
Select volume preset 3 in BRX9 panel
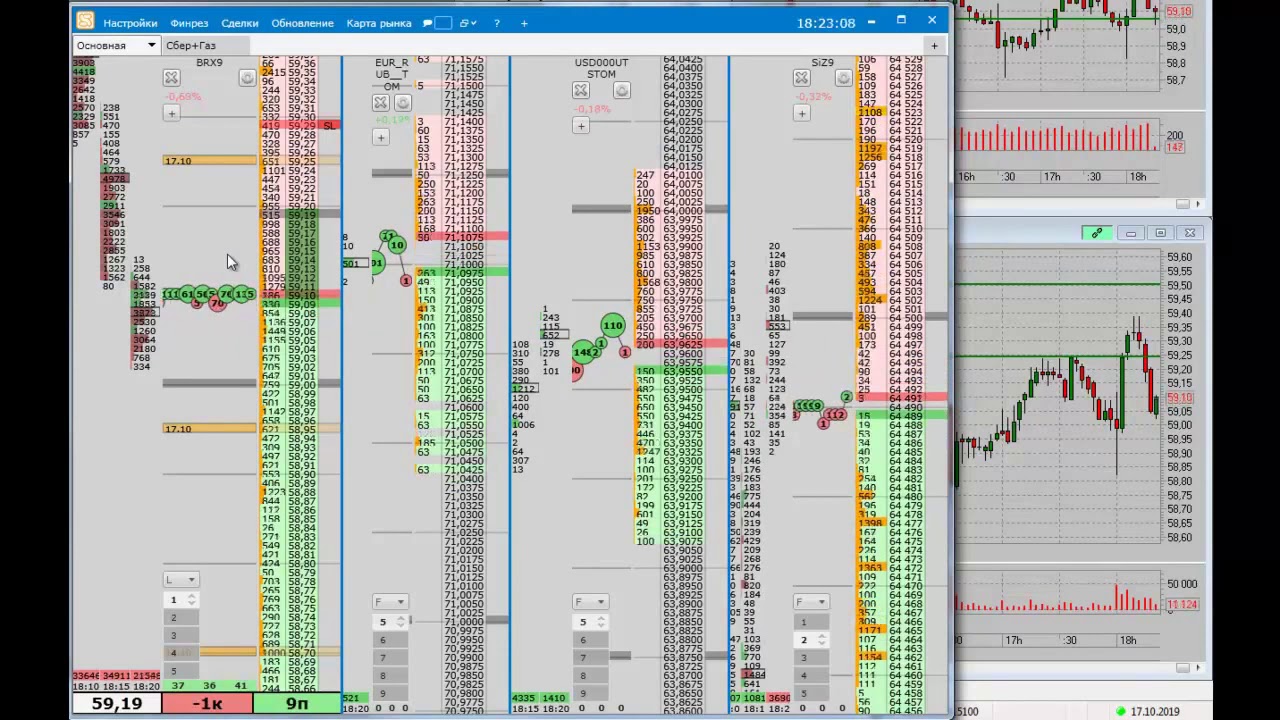click(x=181, y=635)
